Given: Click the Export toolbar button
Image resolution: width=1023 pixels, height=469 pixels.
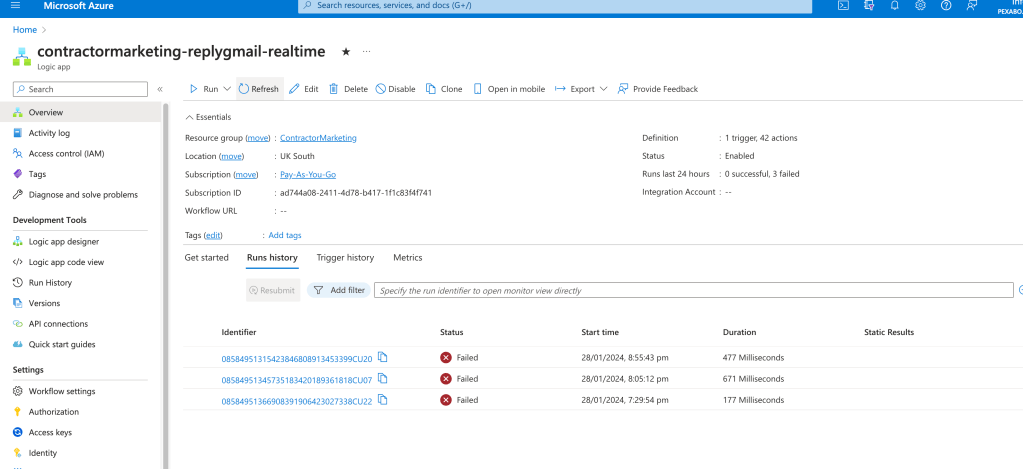Looking at the screenshot, I should coord(575,89).
